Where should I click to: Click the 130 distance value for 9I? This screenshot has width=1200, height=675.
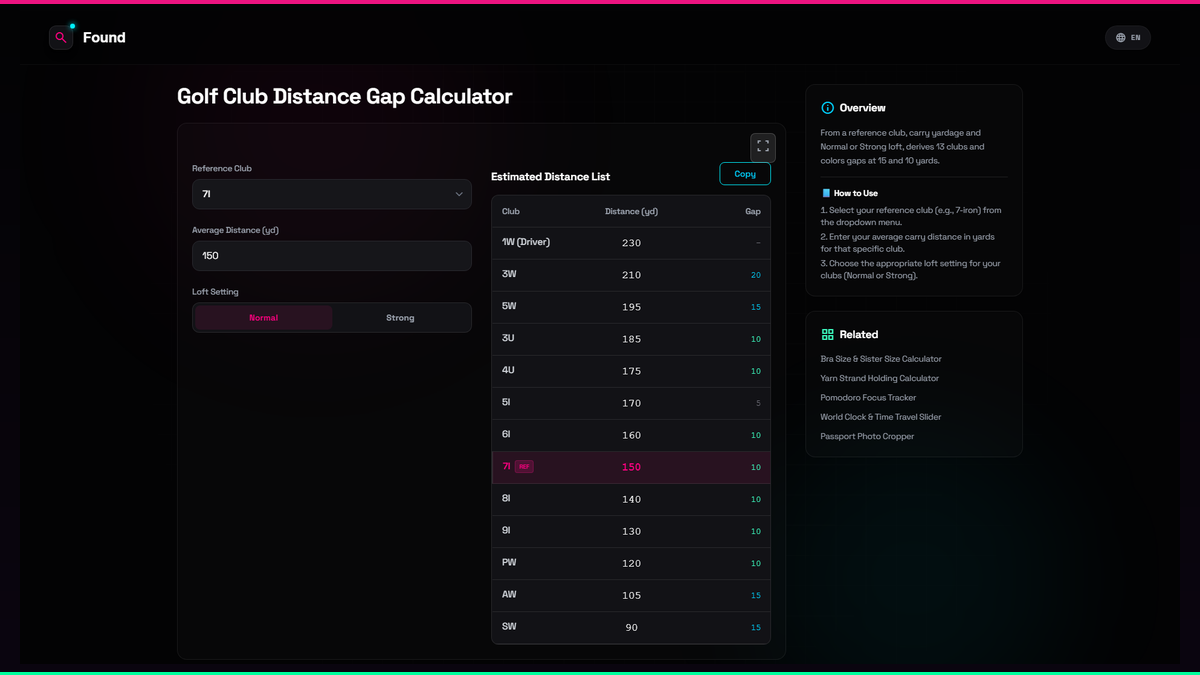(x=631, y=531)
